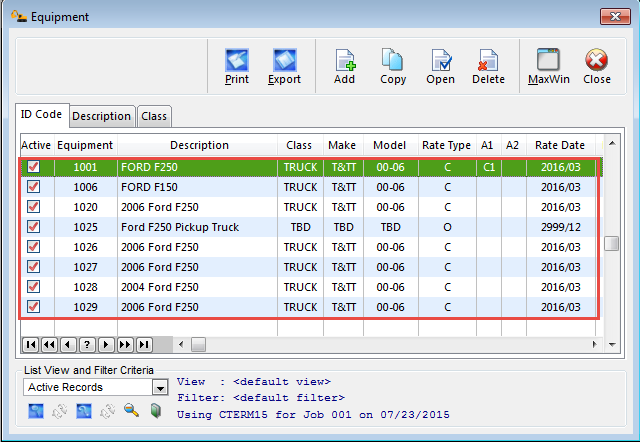Uncheck Active for equipment 1029

tap(33, 307)
